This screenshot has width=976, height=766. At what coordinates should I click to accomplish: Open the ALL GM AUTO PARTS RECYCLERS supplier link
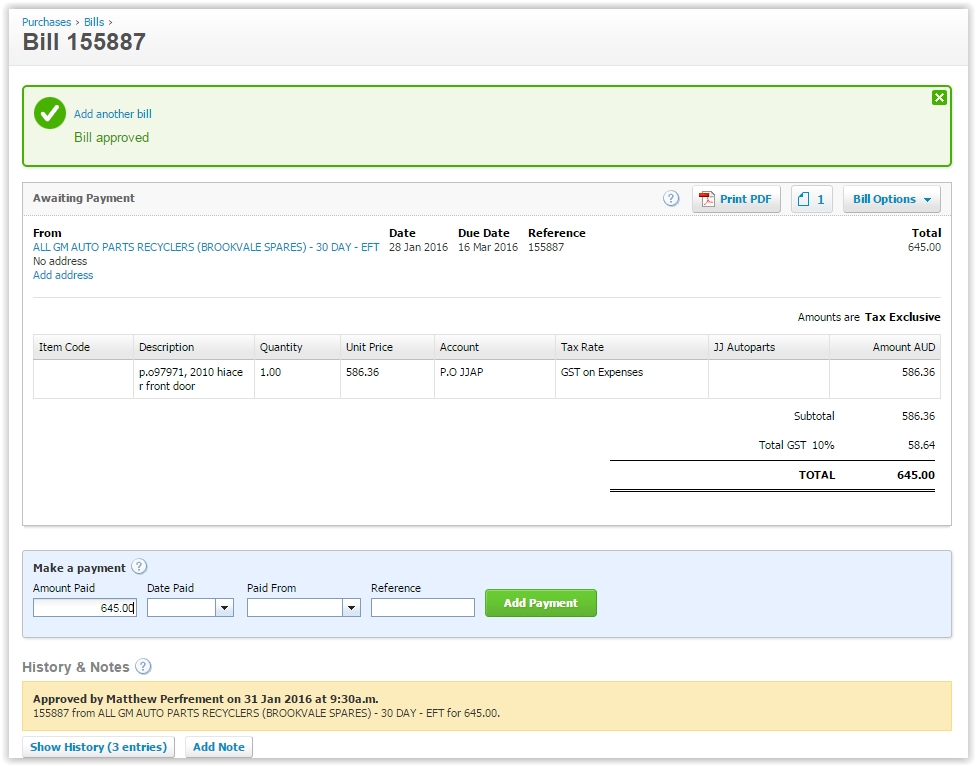[205, 247]
